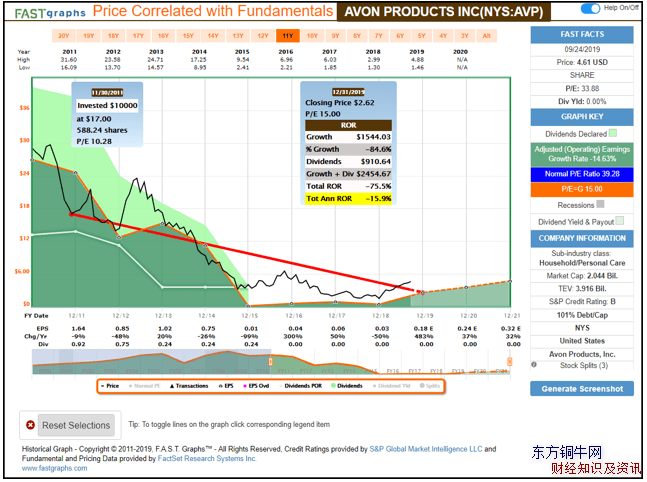Click the 12/31/2019 date label on chart
The image size is (647, 482).
[x=348, y=92]
